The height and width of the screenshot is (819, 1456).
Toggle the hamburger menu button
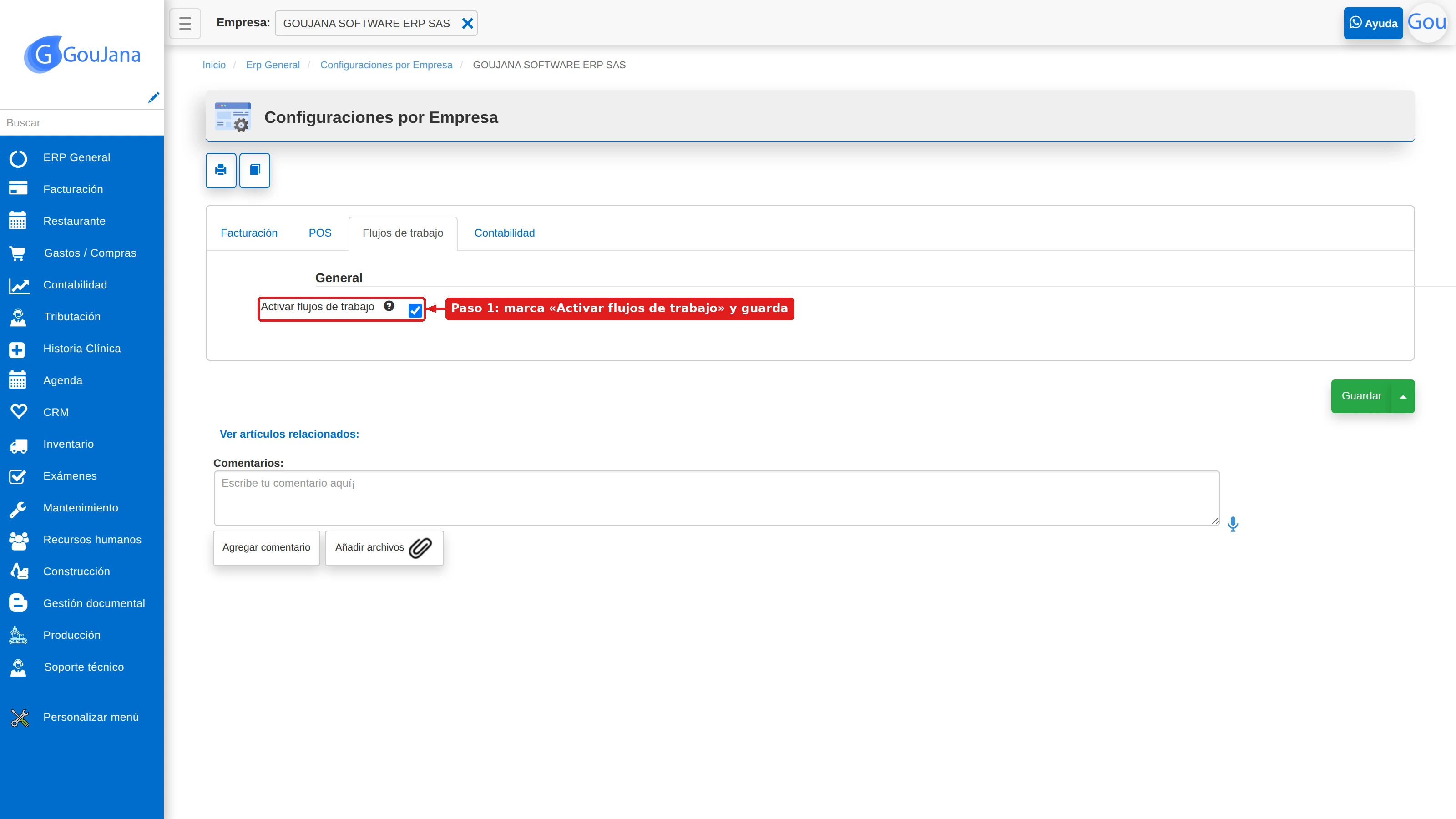[x=185, y=23]
